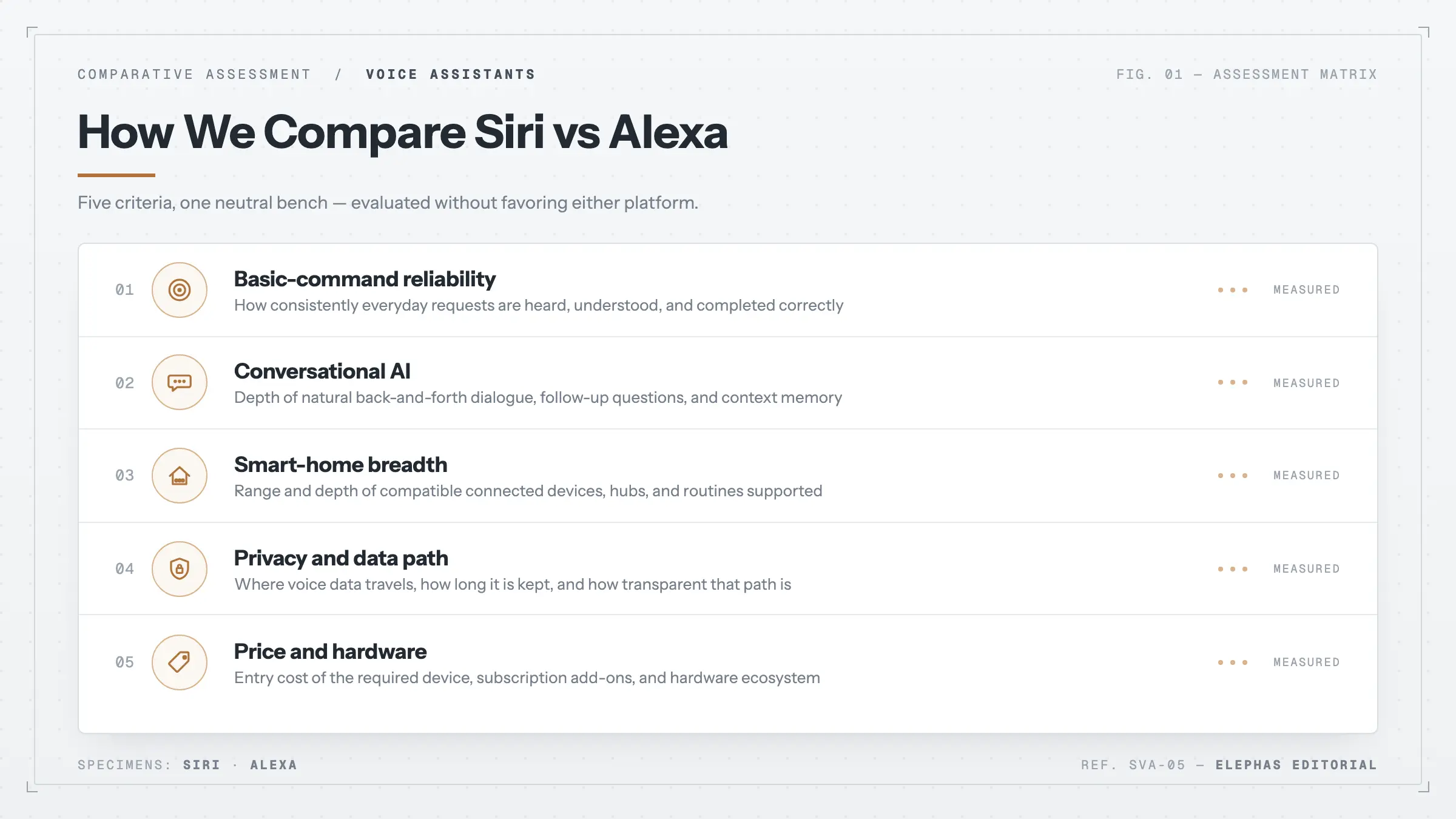Click row number 02
The height and width of the screenshot is (819, 1456).
[x=124, y=383]
